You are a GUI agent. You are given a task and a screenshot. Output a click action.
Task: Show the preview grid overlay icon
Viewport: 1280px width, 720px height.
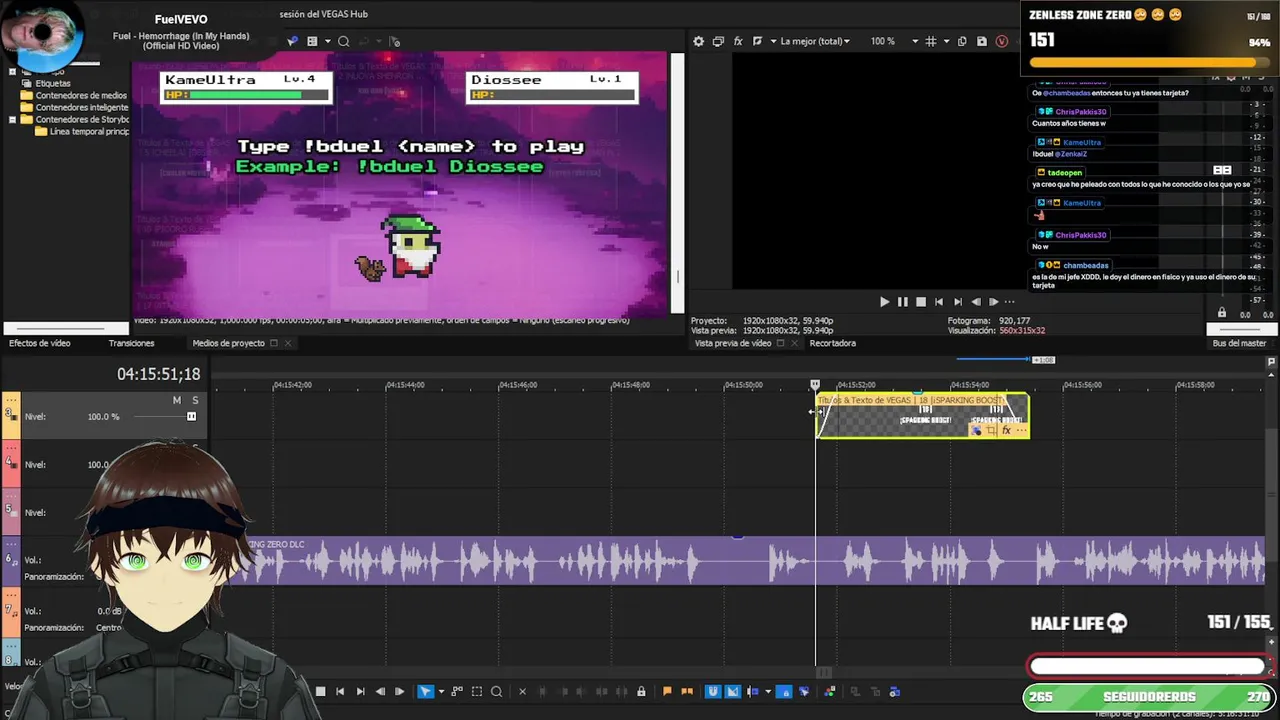point(931,41)
